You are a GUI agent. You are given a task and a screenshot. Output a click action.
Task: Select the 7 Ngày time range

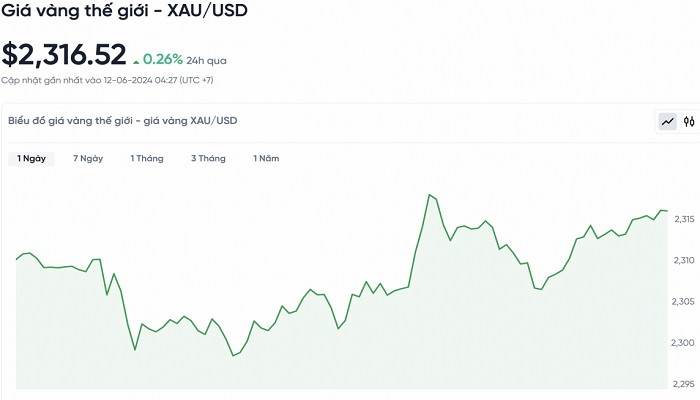[x=88, y=158]
